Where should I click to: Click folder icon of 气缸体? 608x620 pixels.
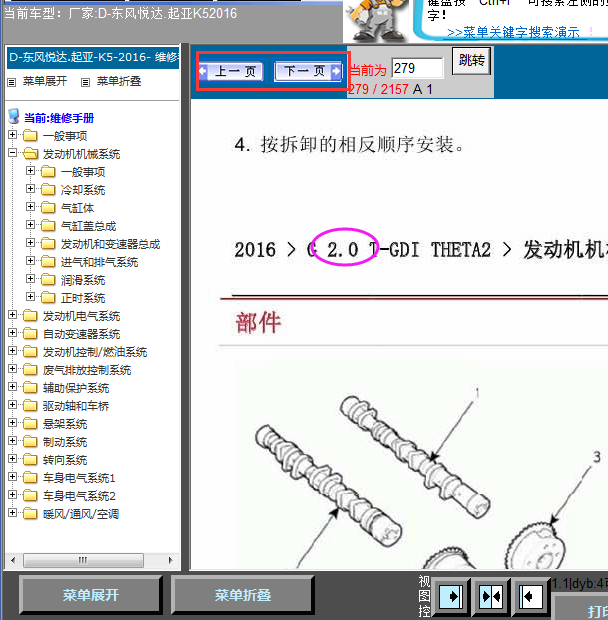pos(48,207)
